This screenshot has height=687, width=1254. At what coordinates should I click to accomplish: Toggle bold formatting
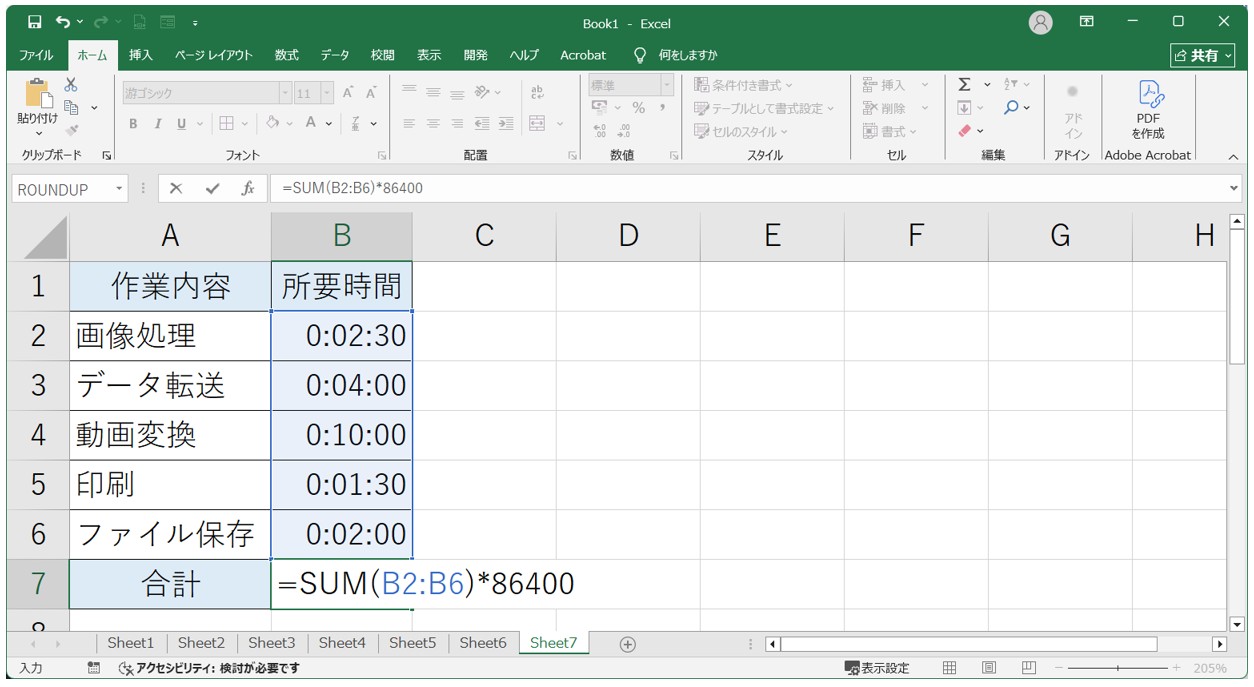(x=133, y=123)
